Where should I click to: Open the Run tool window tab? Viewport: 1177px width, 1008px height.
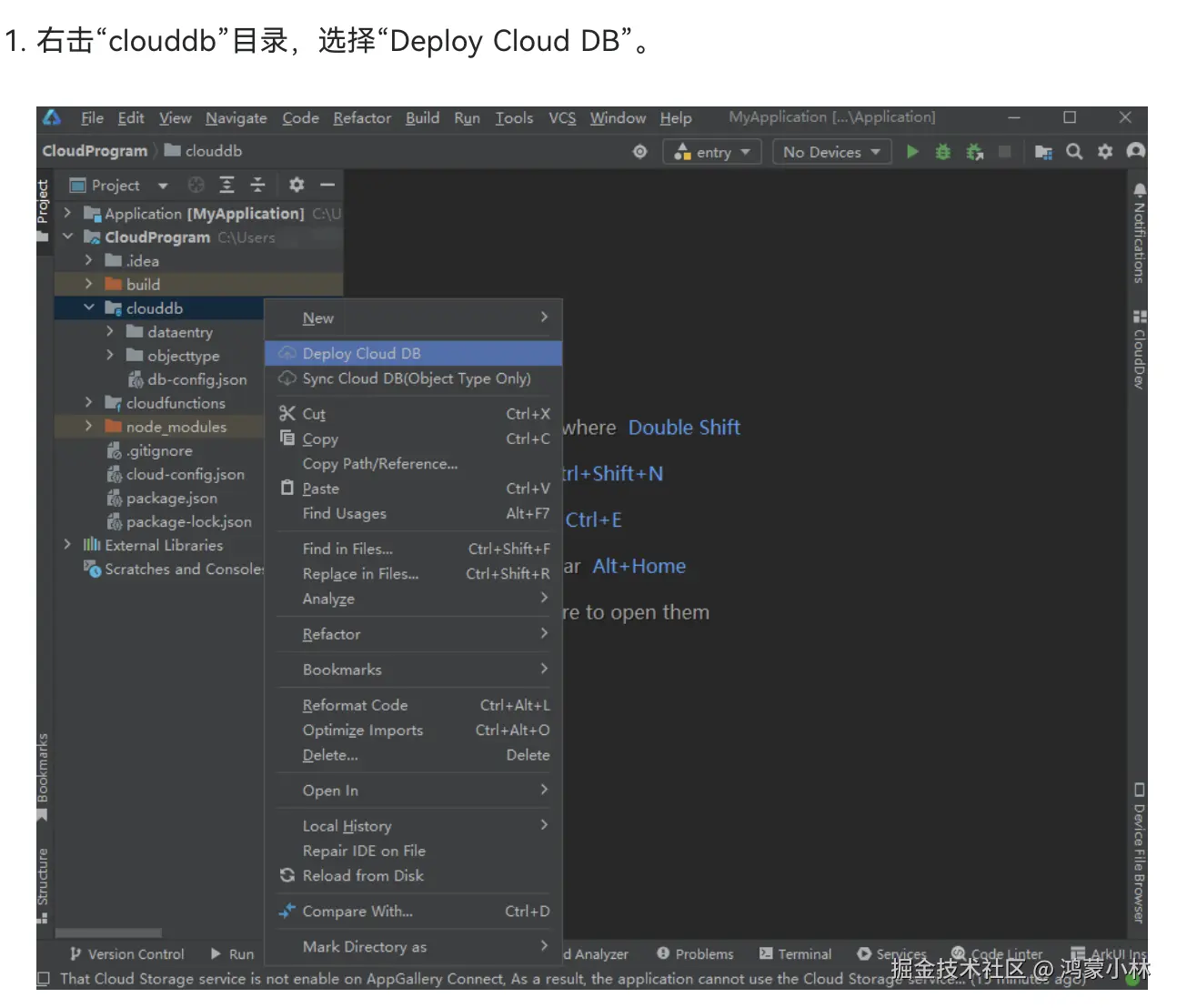pyautogui.click(x=233, y=954)
